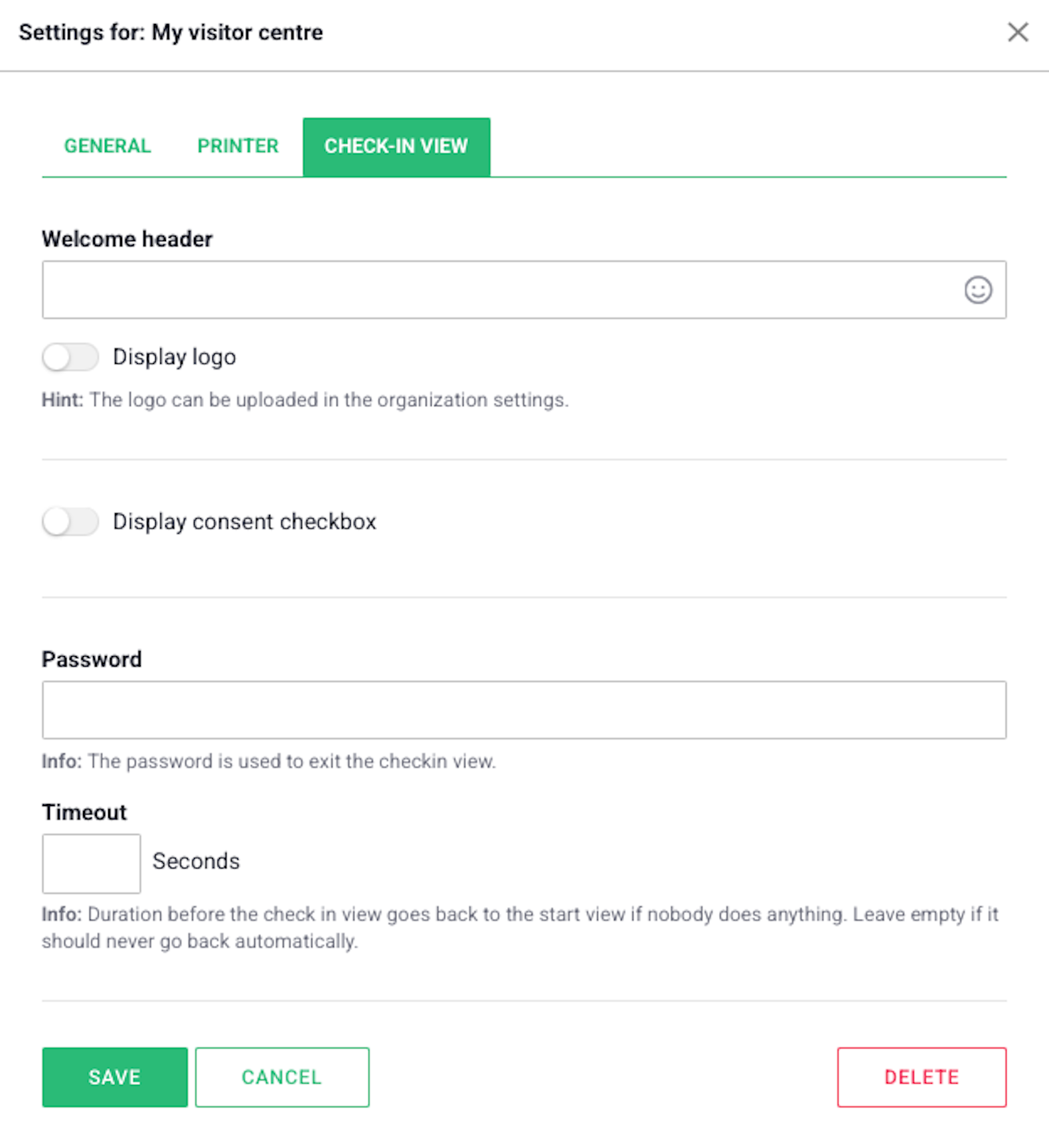Image resolution: width=1049 pixels, height=1148 pixels.
Task: Select the Check-in View tab
Action: 396,147
